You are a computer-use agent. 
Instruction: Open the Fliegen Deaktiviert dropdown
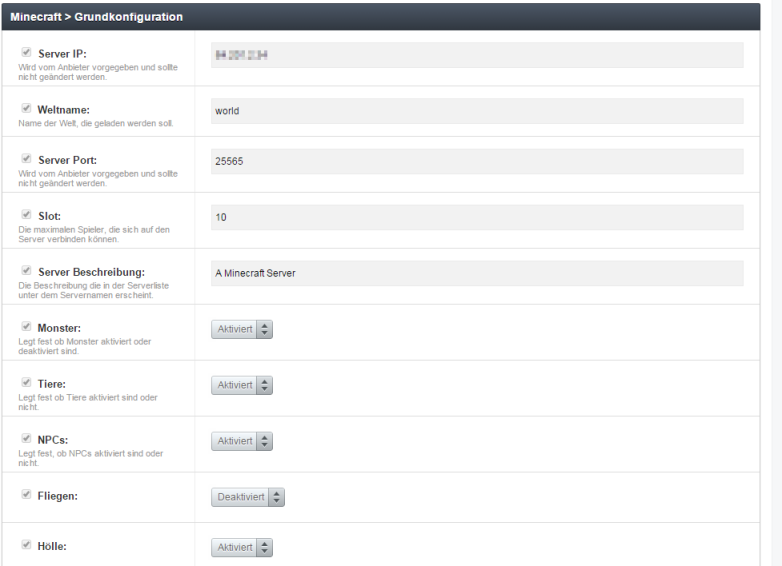tap(248, 497)
